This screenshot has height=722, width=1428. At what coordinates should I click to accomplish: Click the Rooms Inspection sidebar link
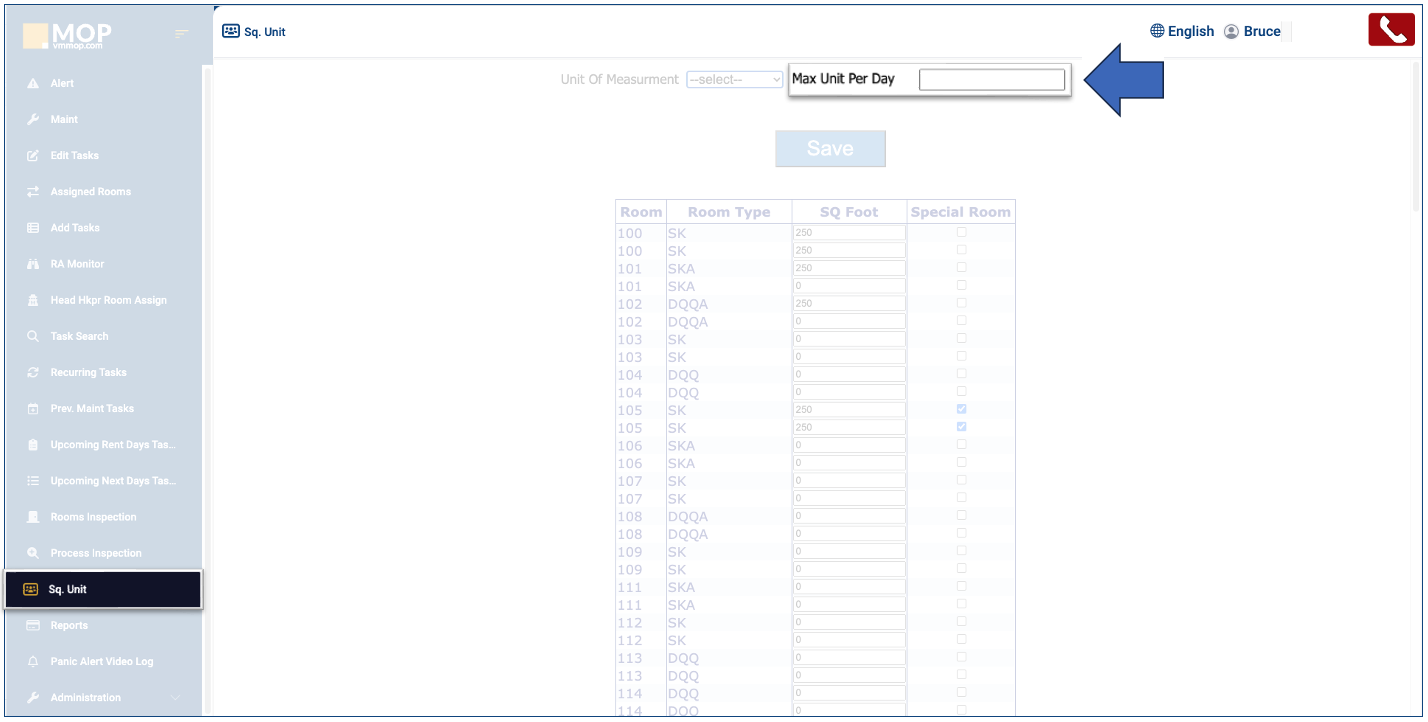[x=93, y=517]
